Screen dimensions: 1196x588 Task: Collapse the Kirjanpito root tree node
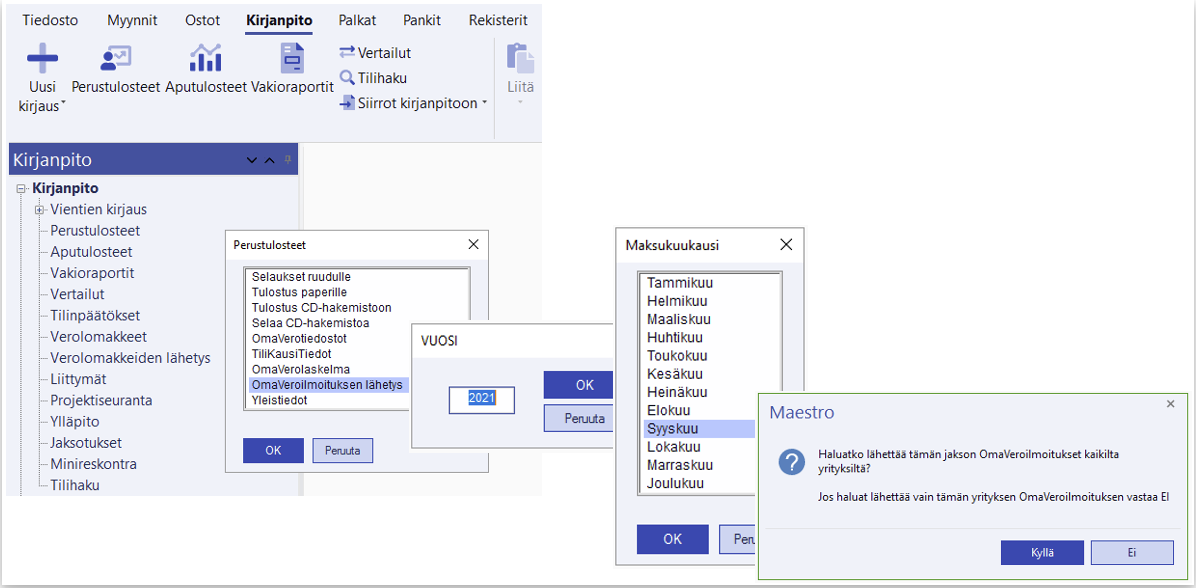pos(21,189)
